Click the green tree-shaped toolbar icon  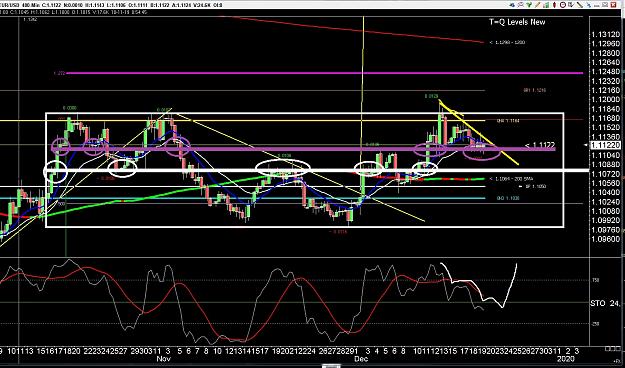point(529,5)
